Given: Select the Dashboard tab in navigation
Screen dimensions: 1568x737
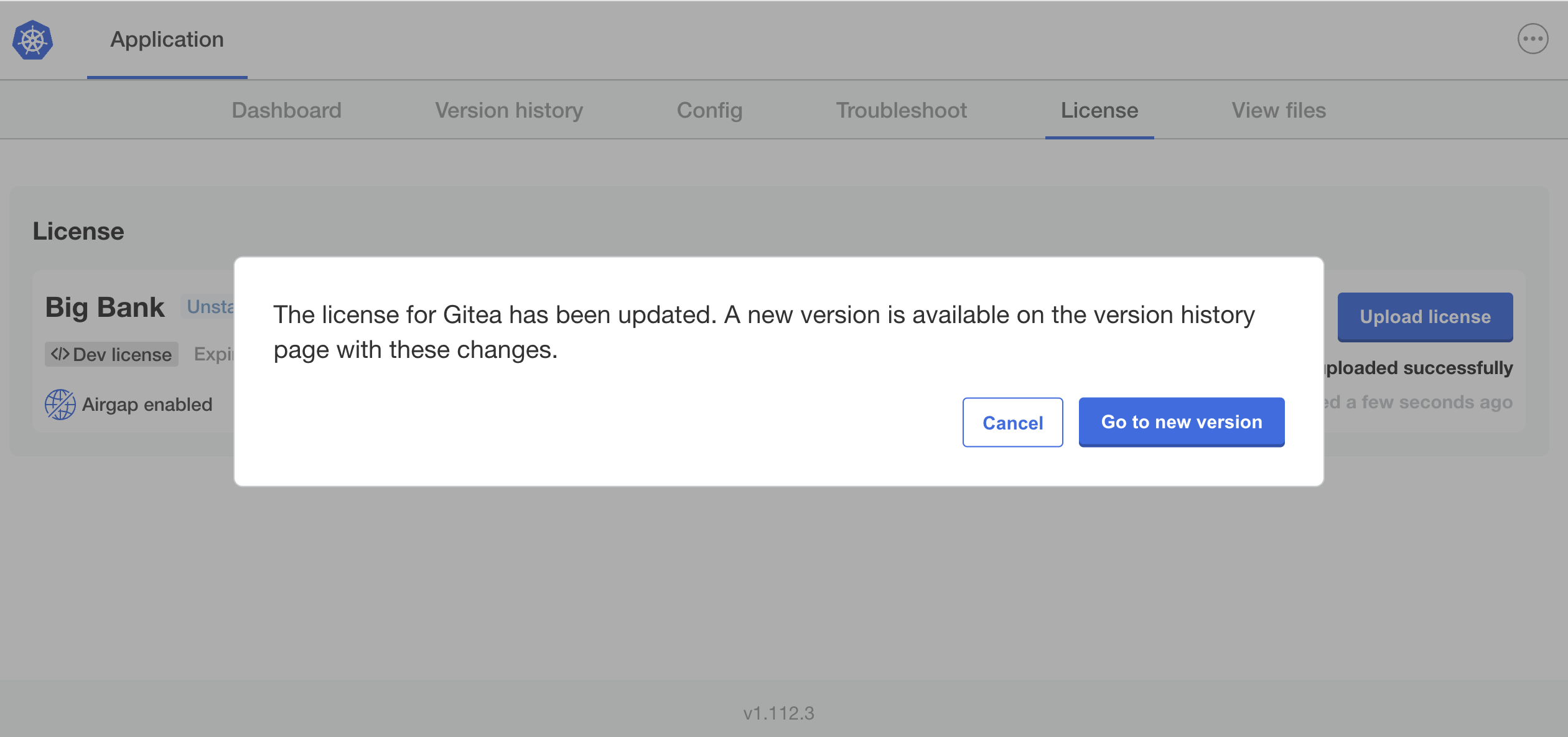Looking at the screenshot, I should click(287, 110).
